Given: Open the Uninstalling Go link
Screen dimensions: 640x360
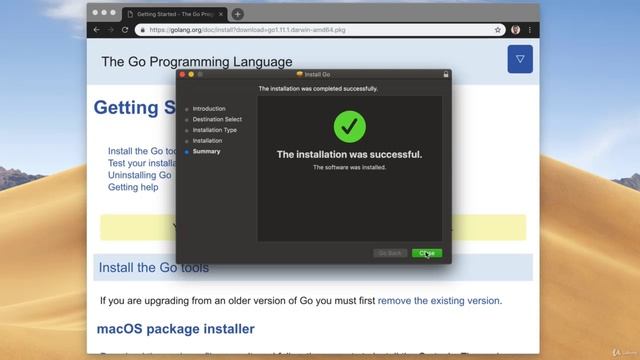Looking at the screenshot, I should [x=140, y=175].
